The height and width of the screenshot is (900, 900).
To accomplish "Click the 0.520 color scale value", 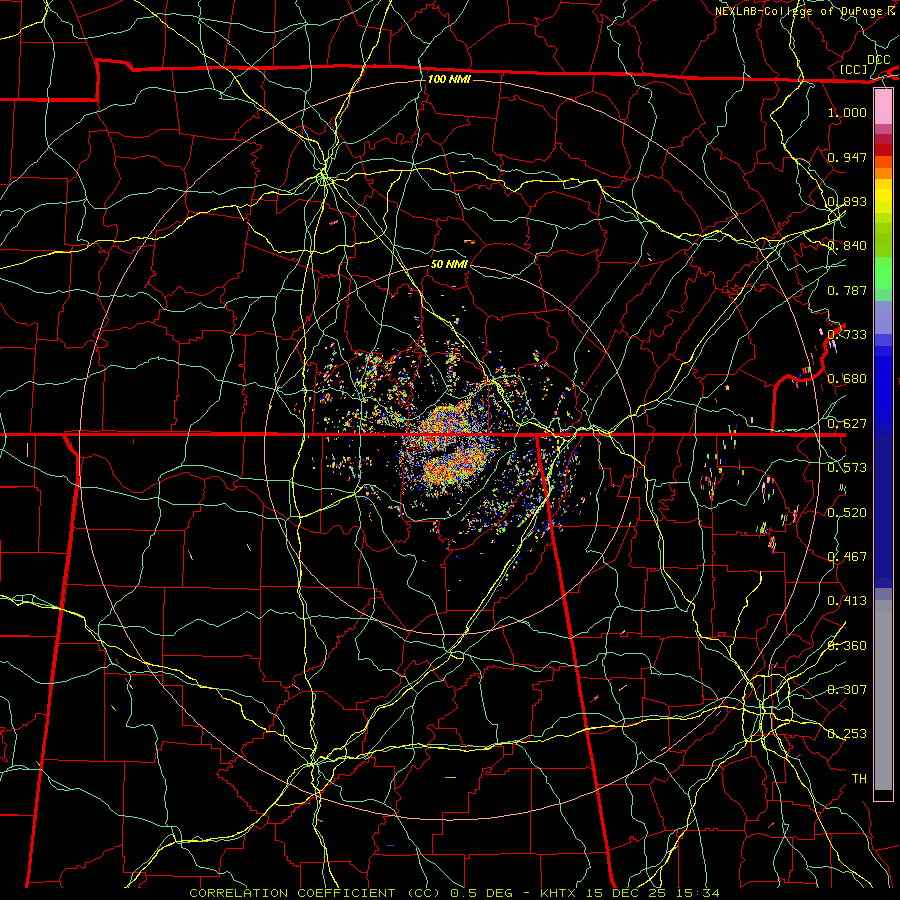I will (847, 513).
